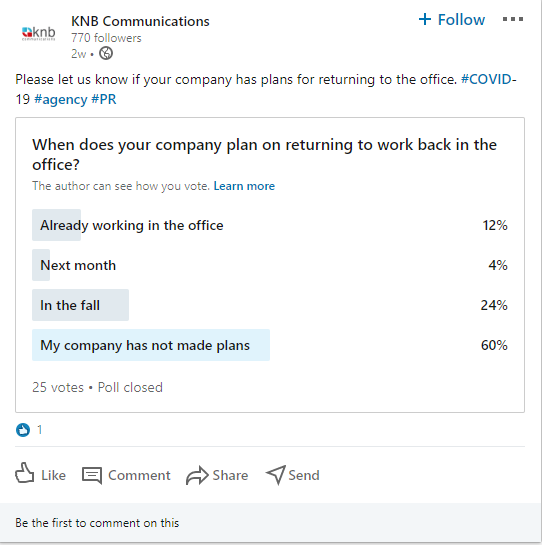Click the globe public visibility icon

click(106, 54)
